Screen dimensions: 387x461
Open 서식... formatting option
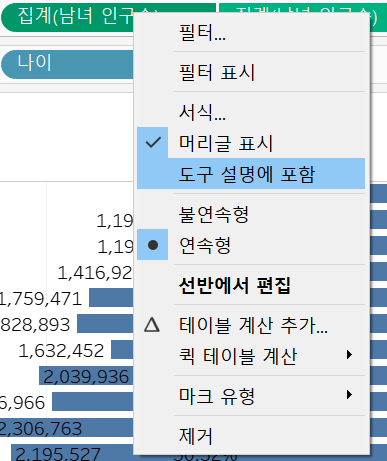[x=251, y=112]
